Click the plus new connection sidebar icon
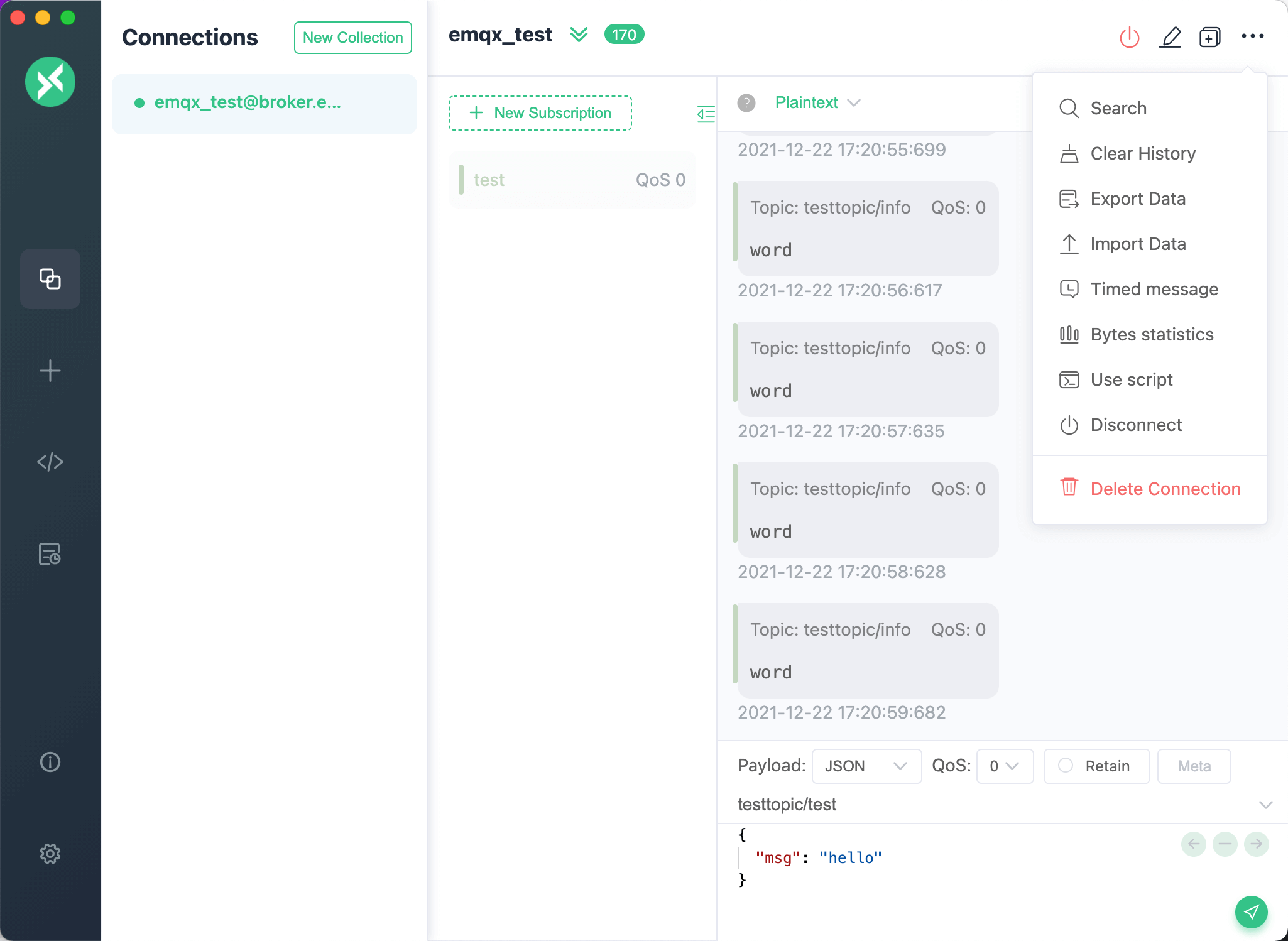This screenshot has height=941, width=1288. tap(50, 371)
